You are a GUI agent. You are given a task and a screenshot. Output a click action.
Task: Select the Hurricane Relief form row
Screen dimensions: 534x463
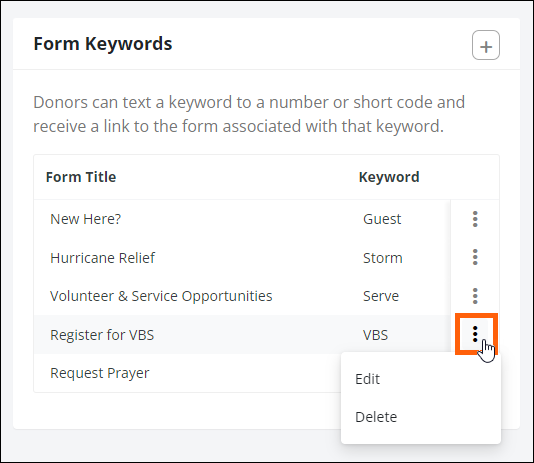[x=242, y=258]
